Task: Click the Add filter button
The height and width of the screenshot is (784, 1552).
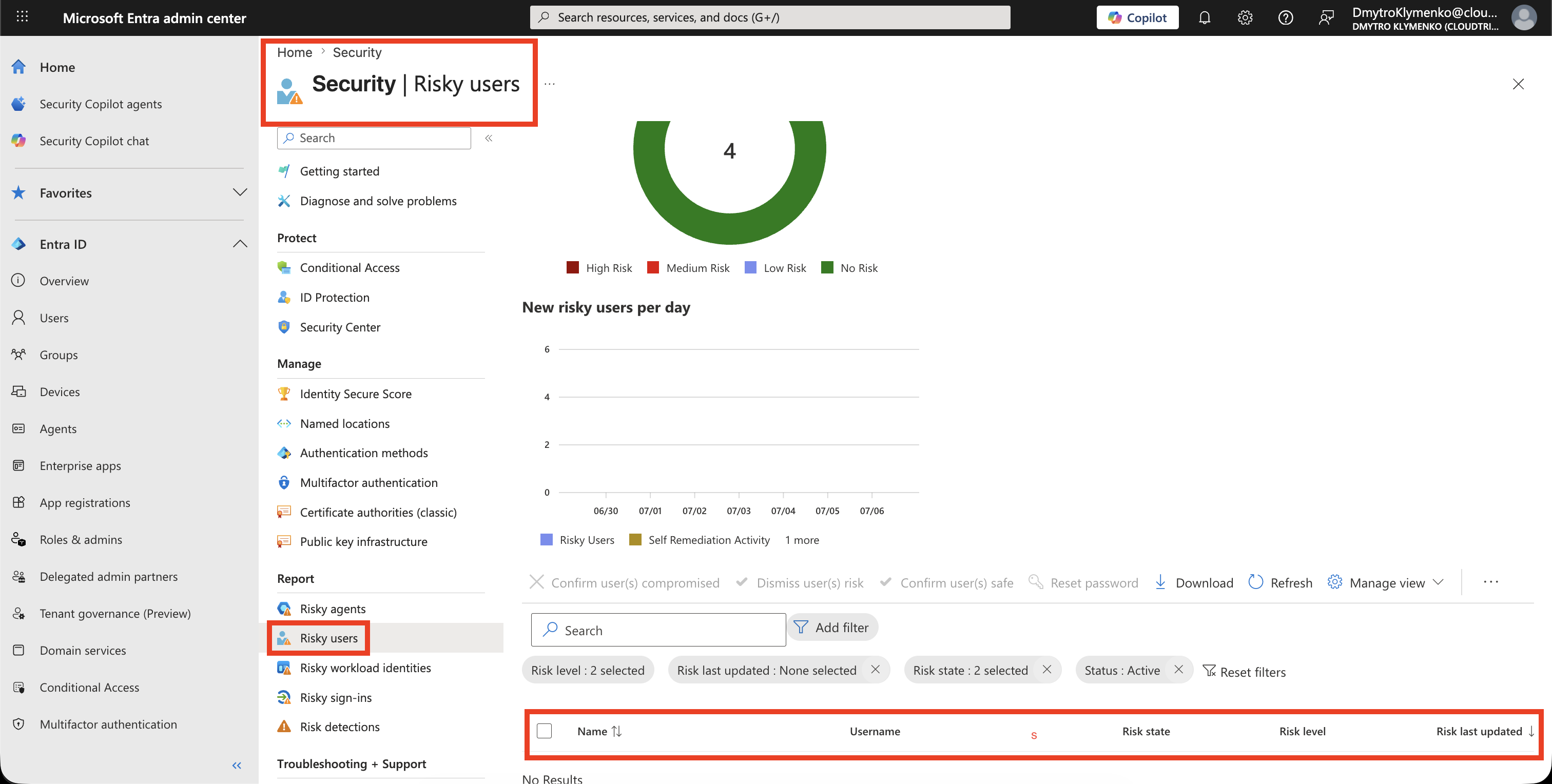Action: [832, 628]
